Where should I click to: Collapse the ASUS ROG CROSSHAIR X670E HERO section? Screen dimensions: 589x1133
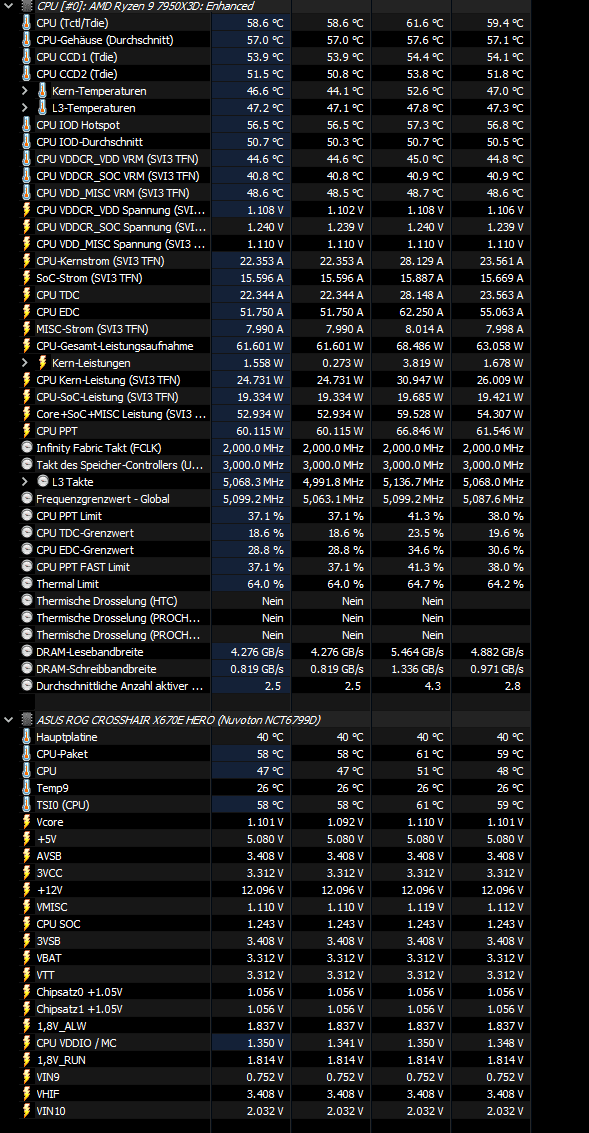[x=9, y=720]
